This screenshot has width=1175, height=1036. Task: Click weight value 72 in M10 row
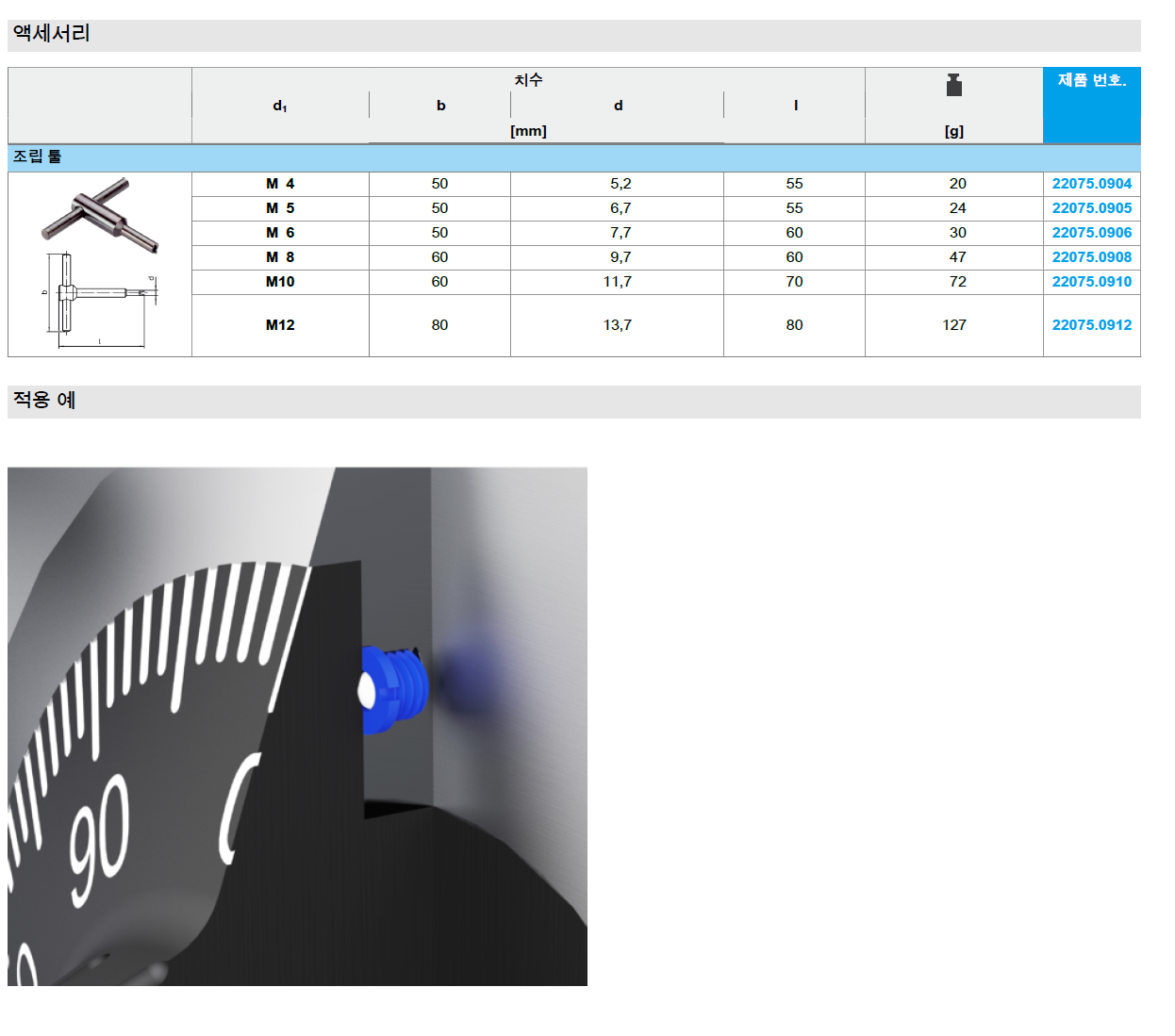tap(958, 282)
